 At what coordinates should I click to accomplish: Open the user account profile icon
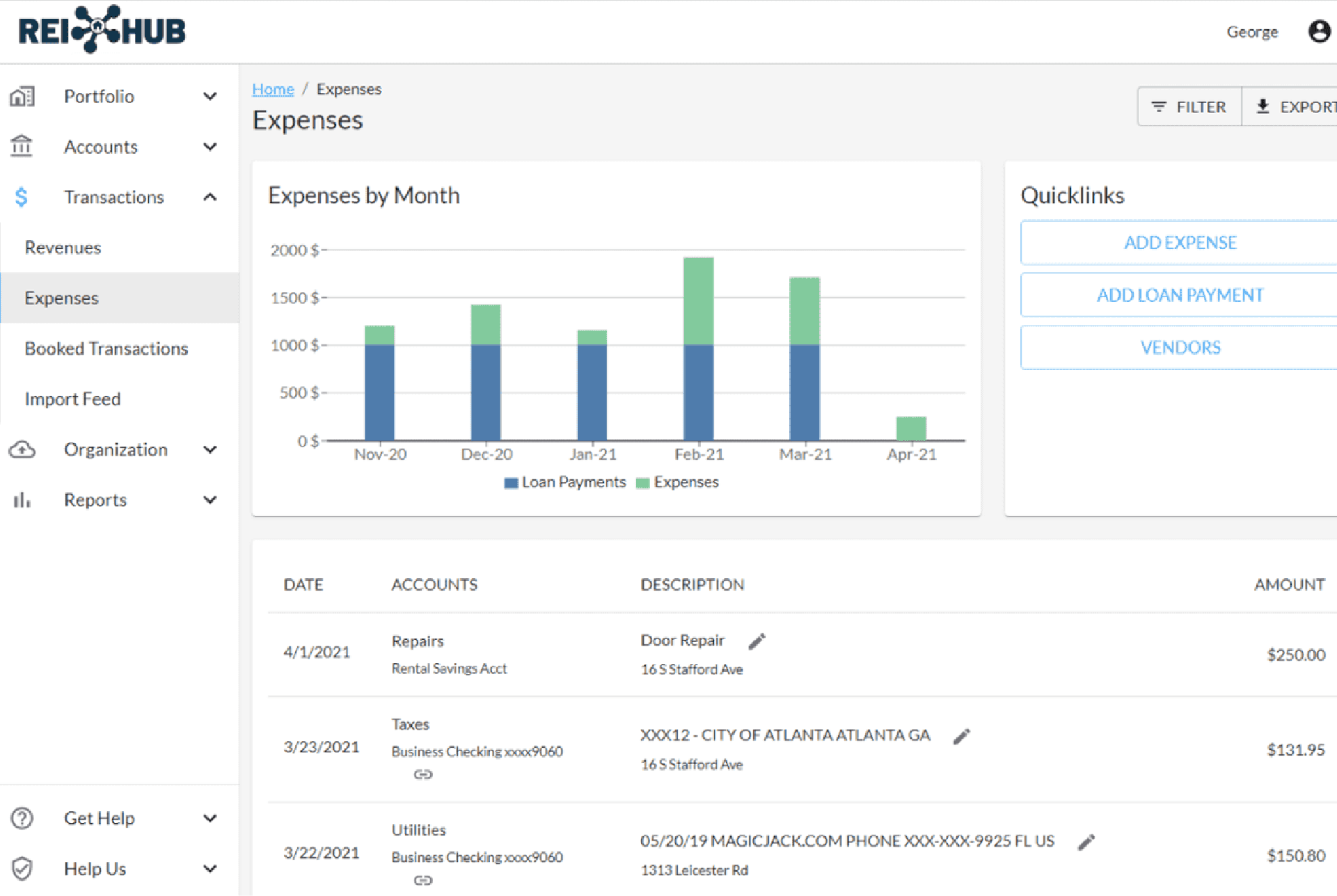[x=1319, y=31]
